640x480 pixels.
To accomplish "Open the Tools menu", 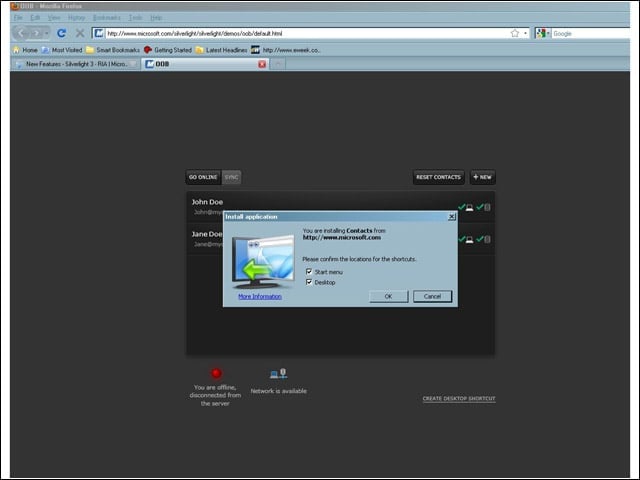I will pos(136,18).
